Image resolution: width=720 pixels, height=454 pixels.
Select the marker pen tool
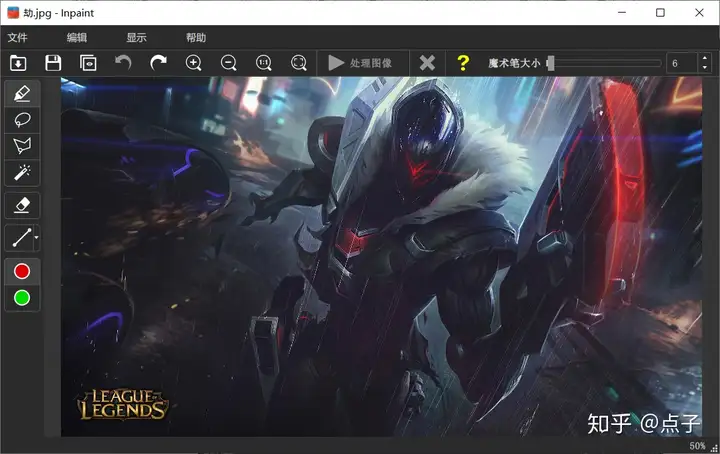pyautogui.click(x=22, y=94)
